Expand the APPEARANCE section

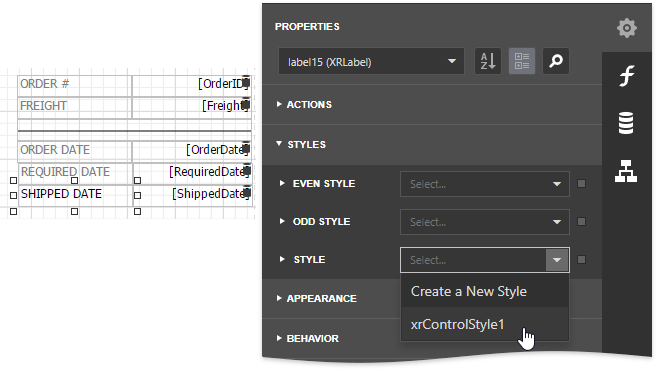tap(279, 298)
